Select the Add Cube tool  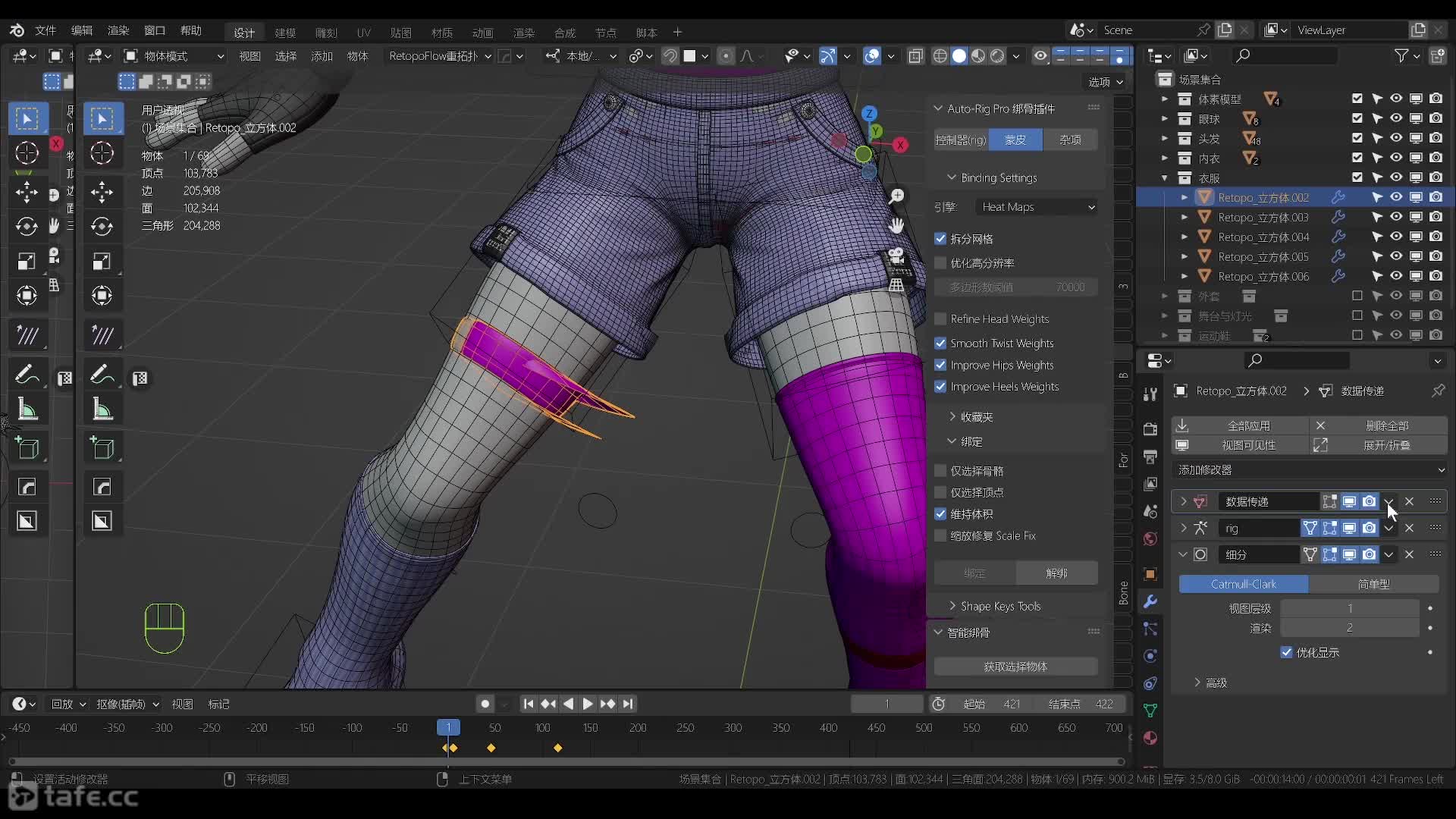(x=102, y=448)
